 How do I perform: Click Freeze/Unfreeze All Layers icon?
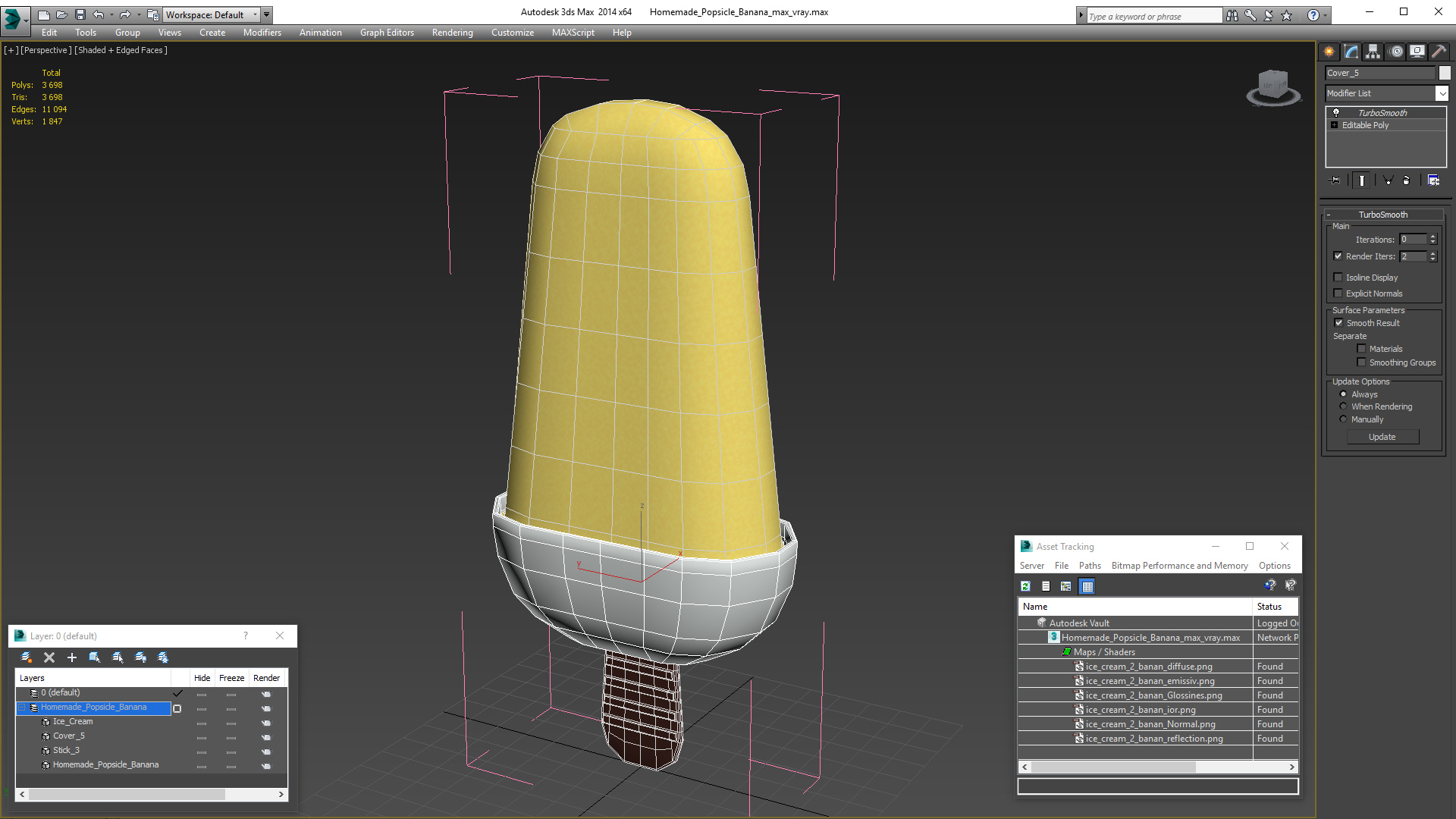(x=163, y=657)
